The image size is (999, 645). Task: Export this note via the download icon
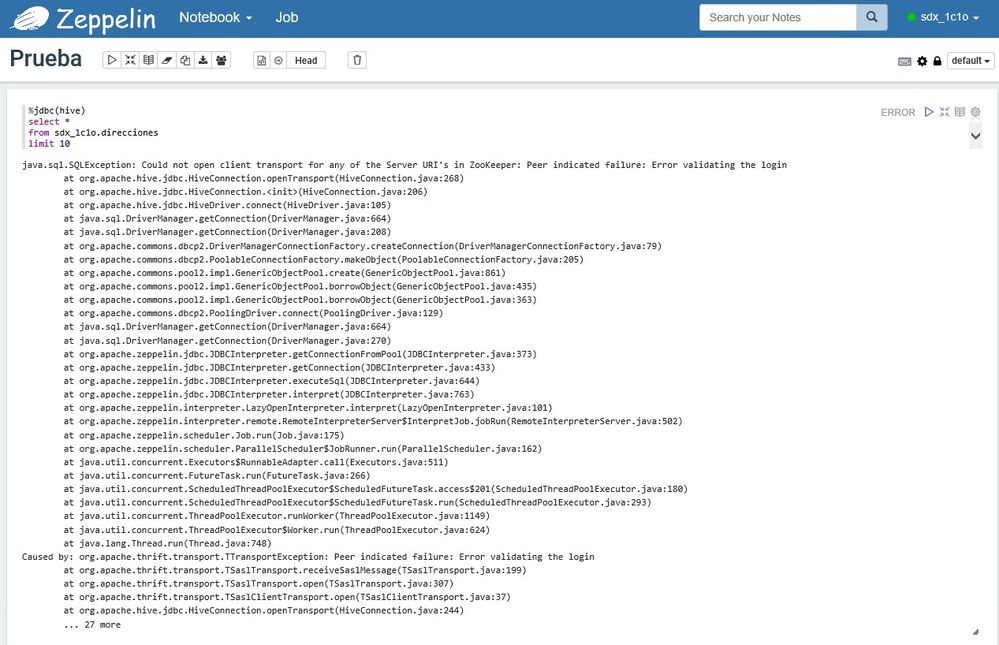pyautogui.click(x=203, y=60)
